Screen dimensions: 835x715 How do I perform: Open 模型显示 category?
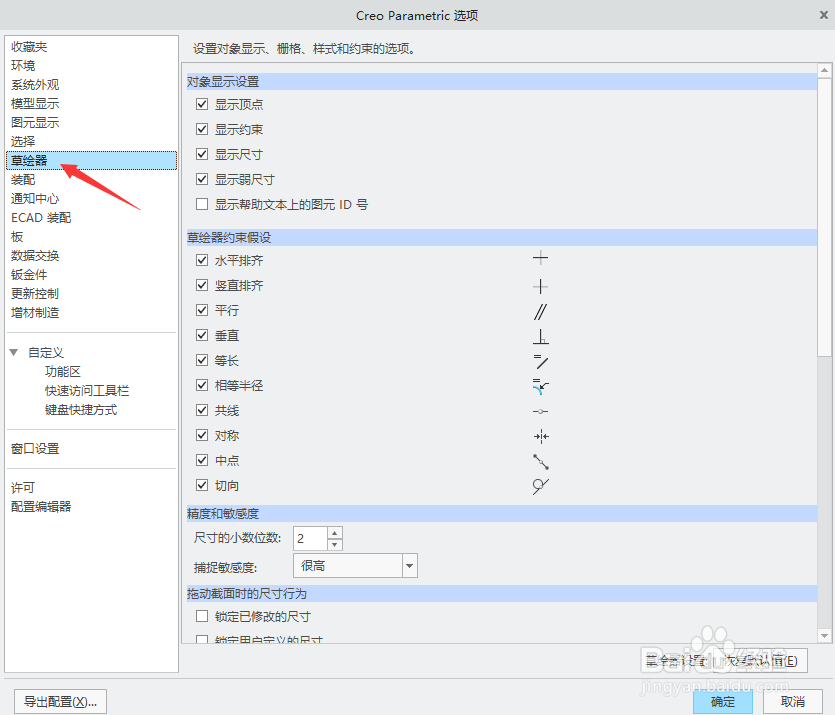[35, 103]
